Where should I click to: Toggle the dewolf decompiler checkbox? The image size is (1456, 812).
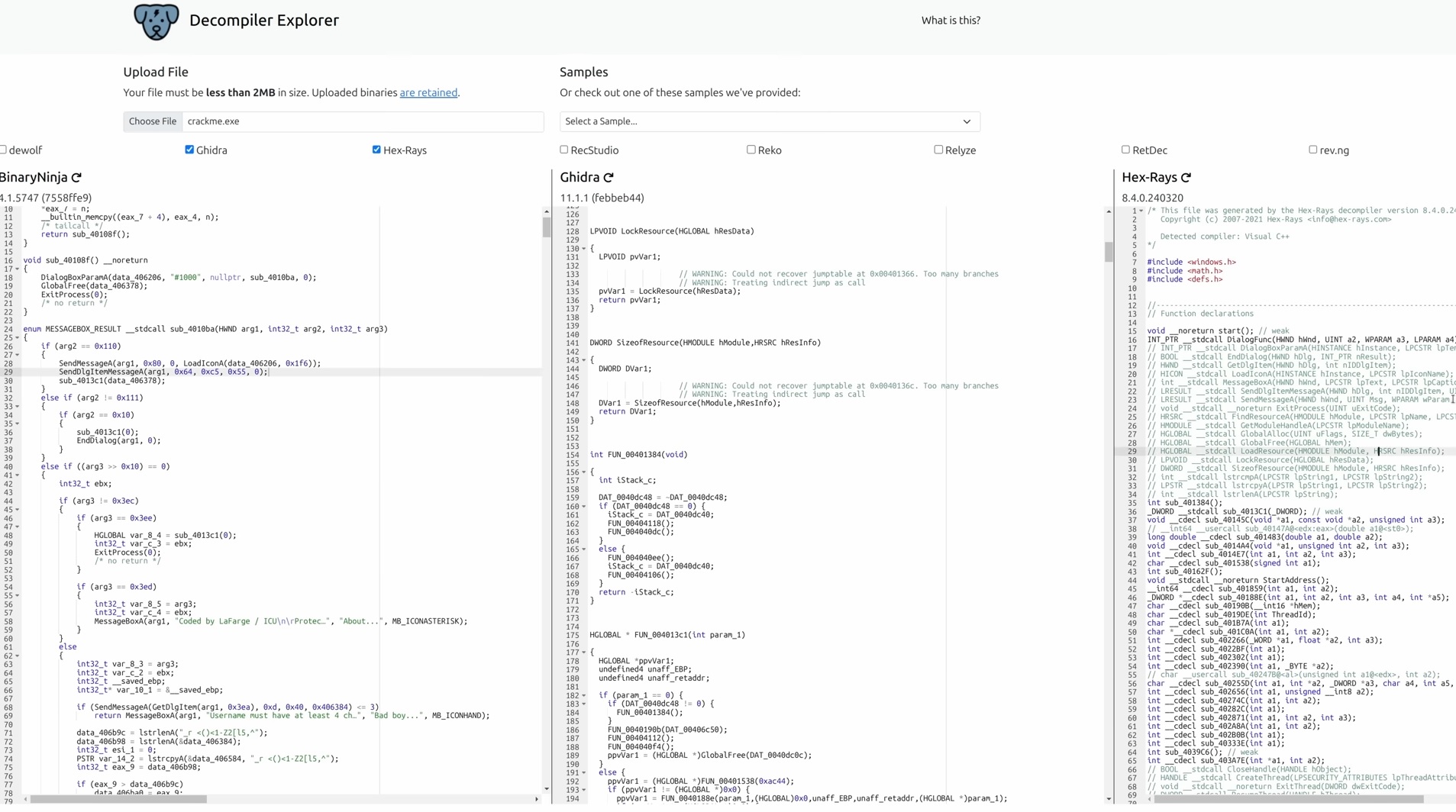(3, 150)
